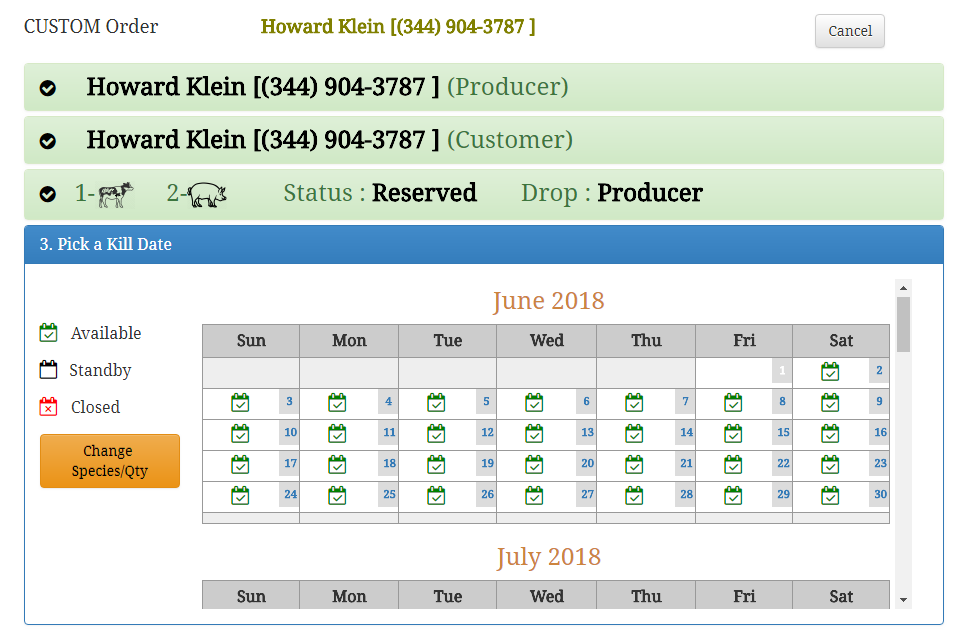Click check circle beside Producer row
The width and height of the screenshot is (965, 630).
pos(47,88)
